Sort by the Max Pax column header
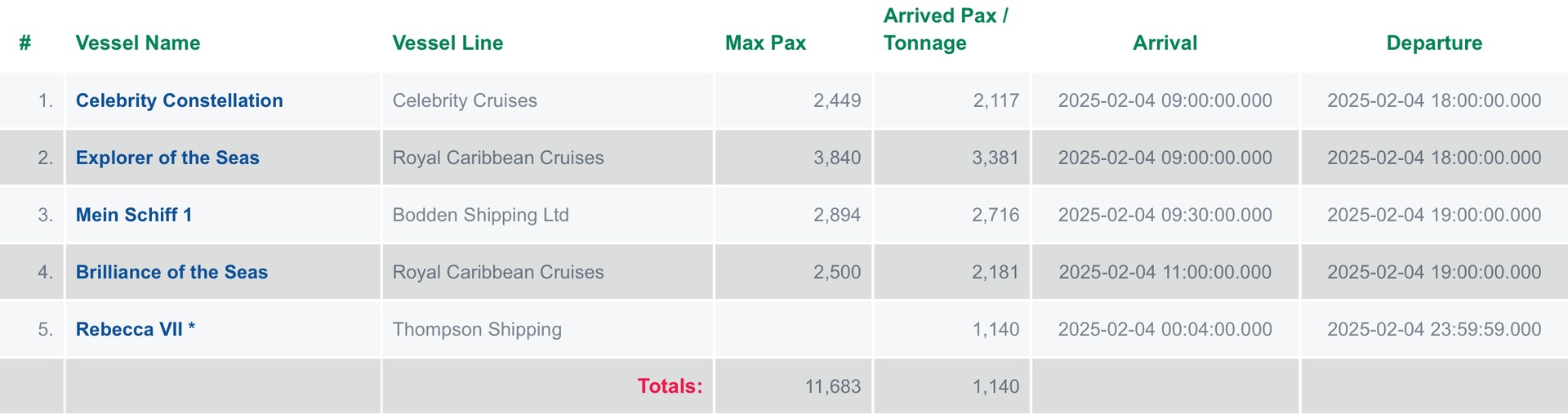 765,42
